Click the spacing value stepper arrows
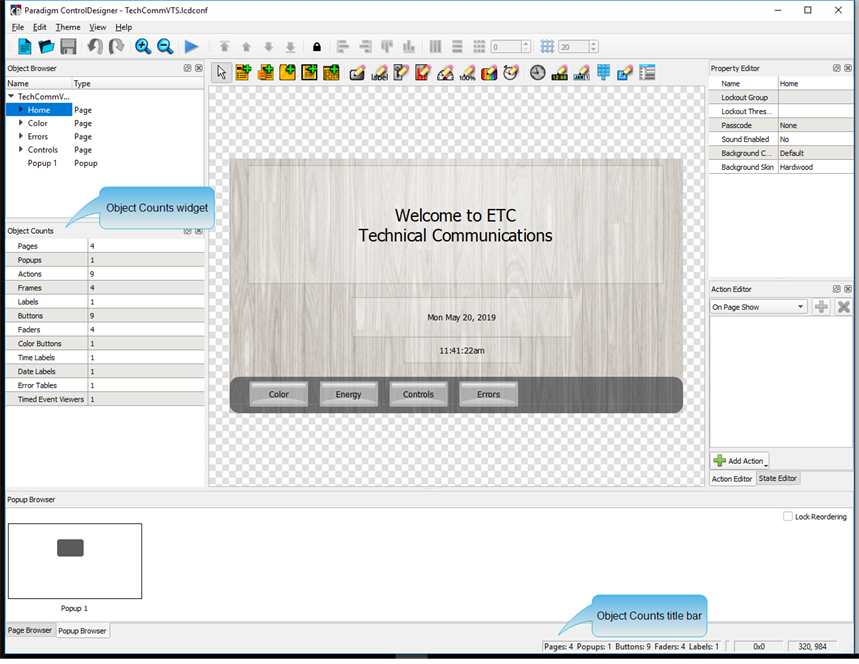The width and height of the screenshot is (859, 664). coord(526,47)
